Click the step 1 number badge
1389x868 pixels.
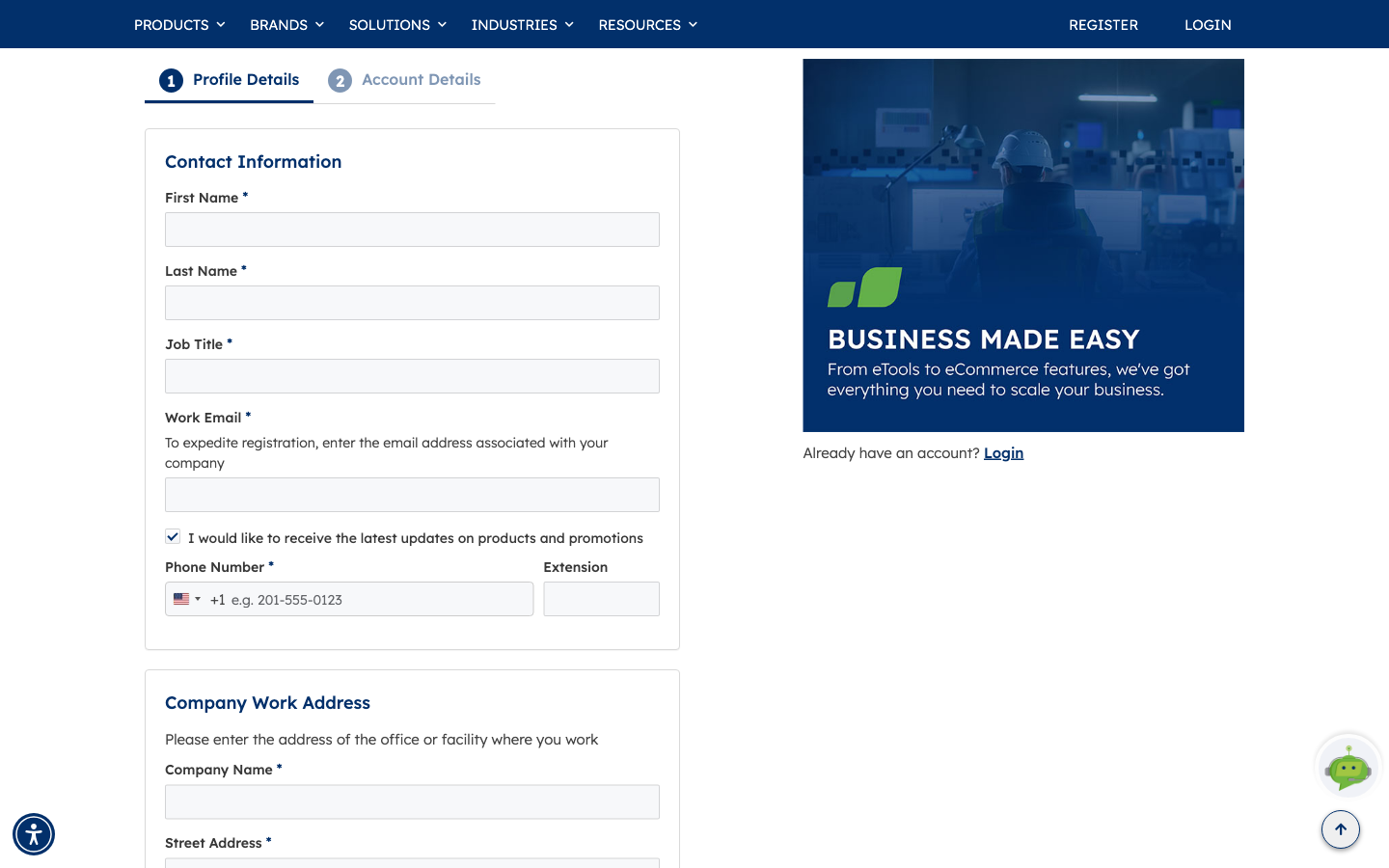pyautogui.click(x=171, y=81)
